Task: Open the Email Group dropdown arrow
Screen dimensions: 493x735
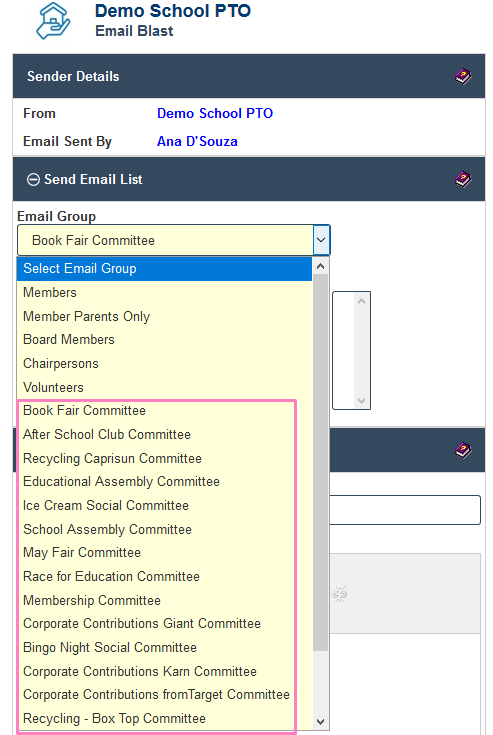Action: point(321,240)
